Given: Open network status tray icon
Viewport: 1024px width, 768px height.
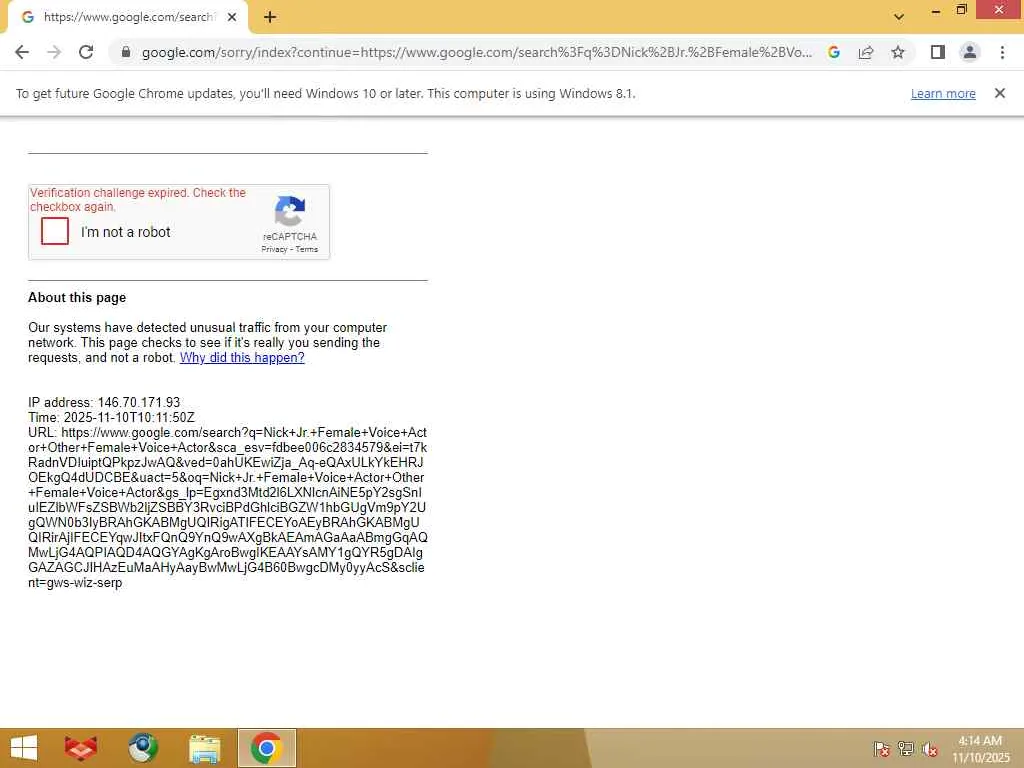Looking at the screenshot, I should [906, 748].
